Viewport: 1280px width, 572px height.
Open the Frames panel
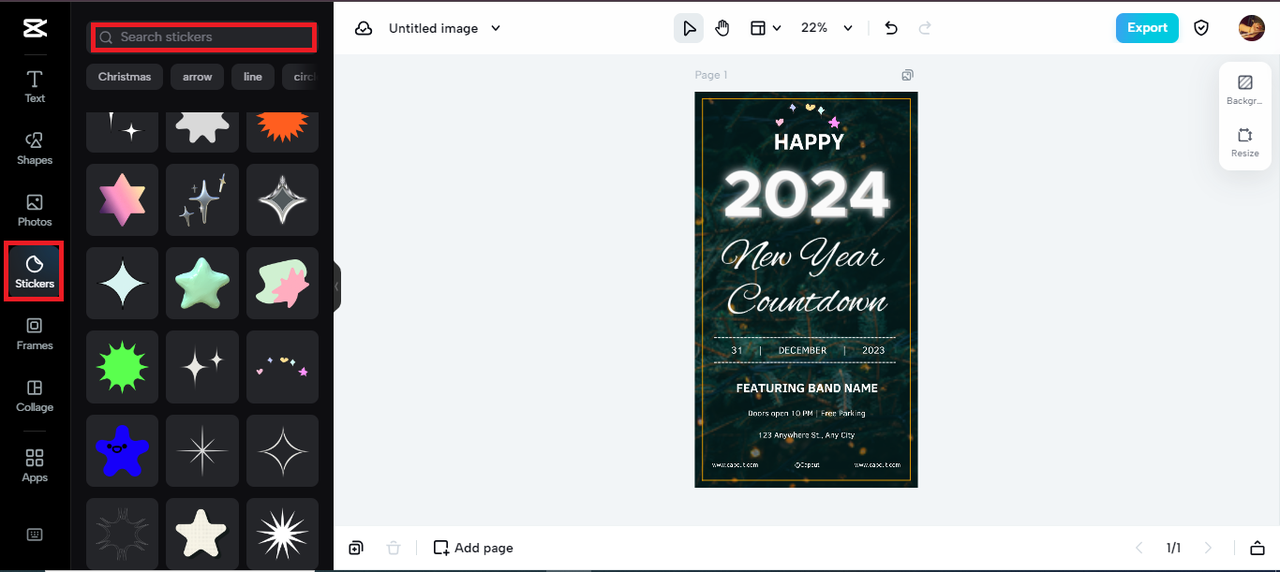pos(35,334)
